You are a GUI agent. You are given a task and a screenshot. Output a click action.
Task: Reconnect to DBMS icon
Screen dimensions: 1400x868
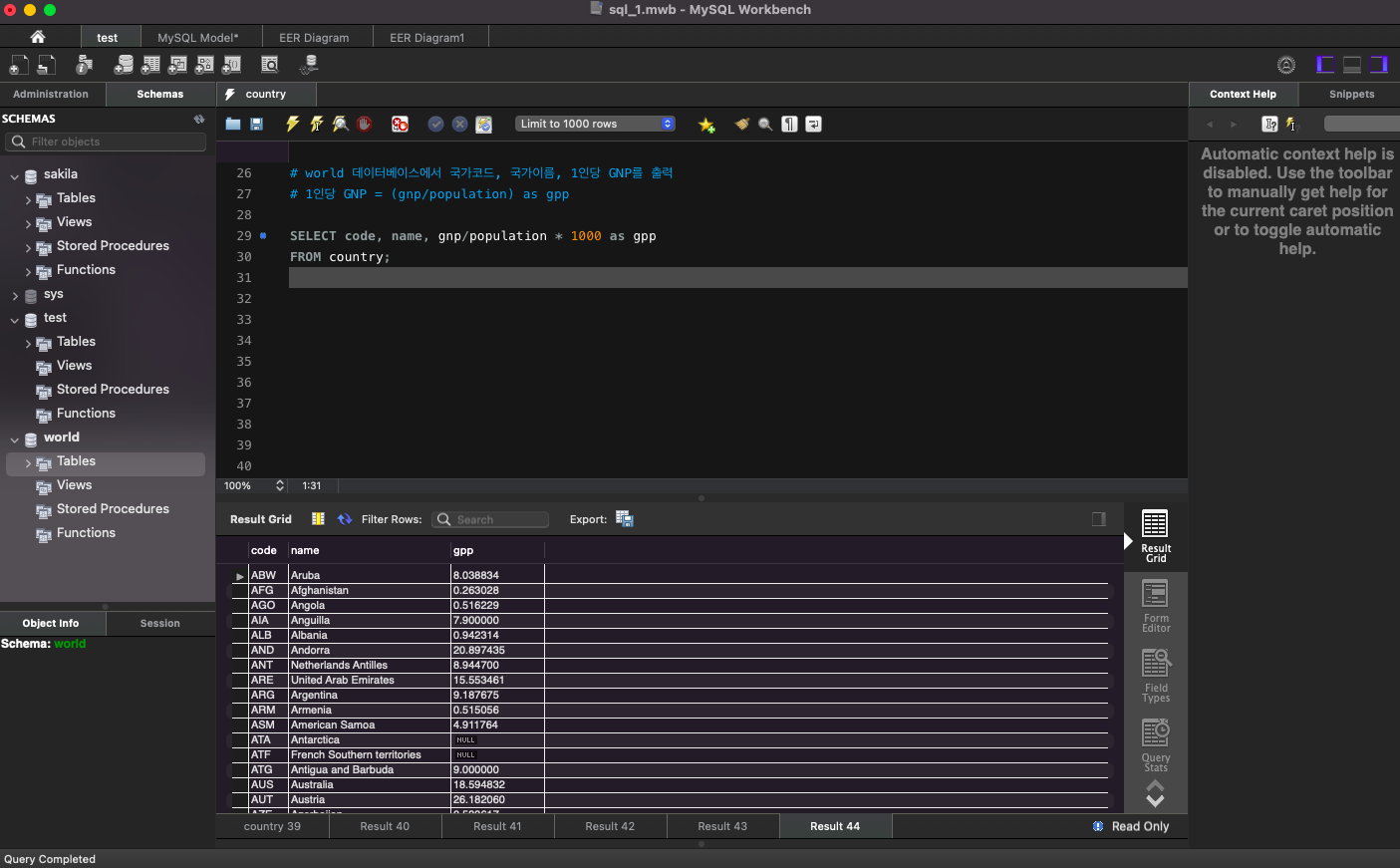coord(309,65)
